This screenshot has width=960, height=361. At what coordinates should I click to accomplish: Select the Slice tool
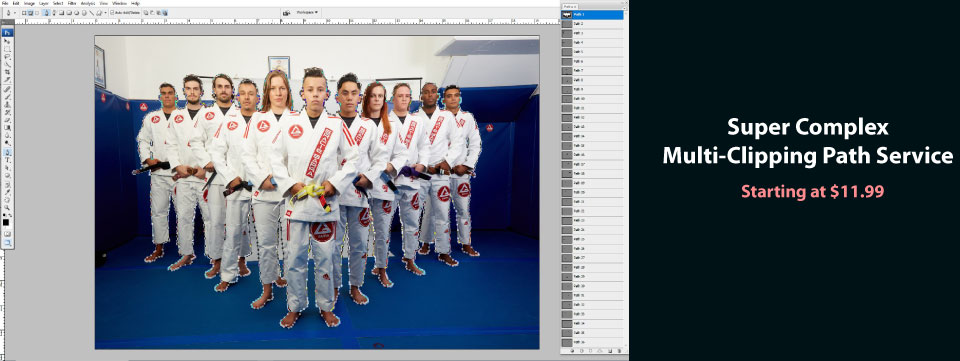pyautogui.click(x=7, y=80)
